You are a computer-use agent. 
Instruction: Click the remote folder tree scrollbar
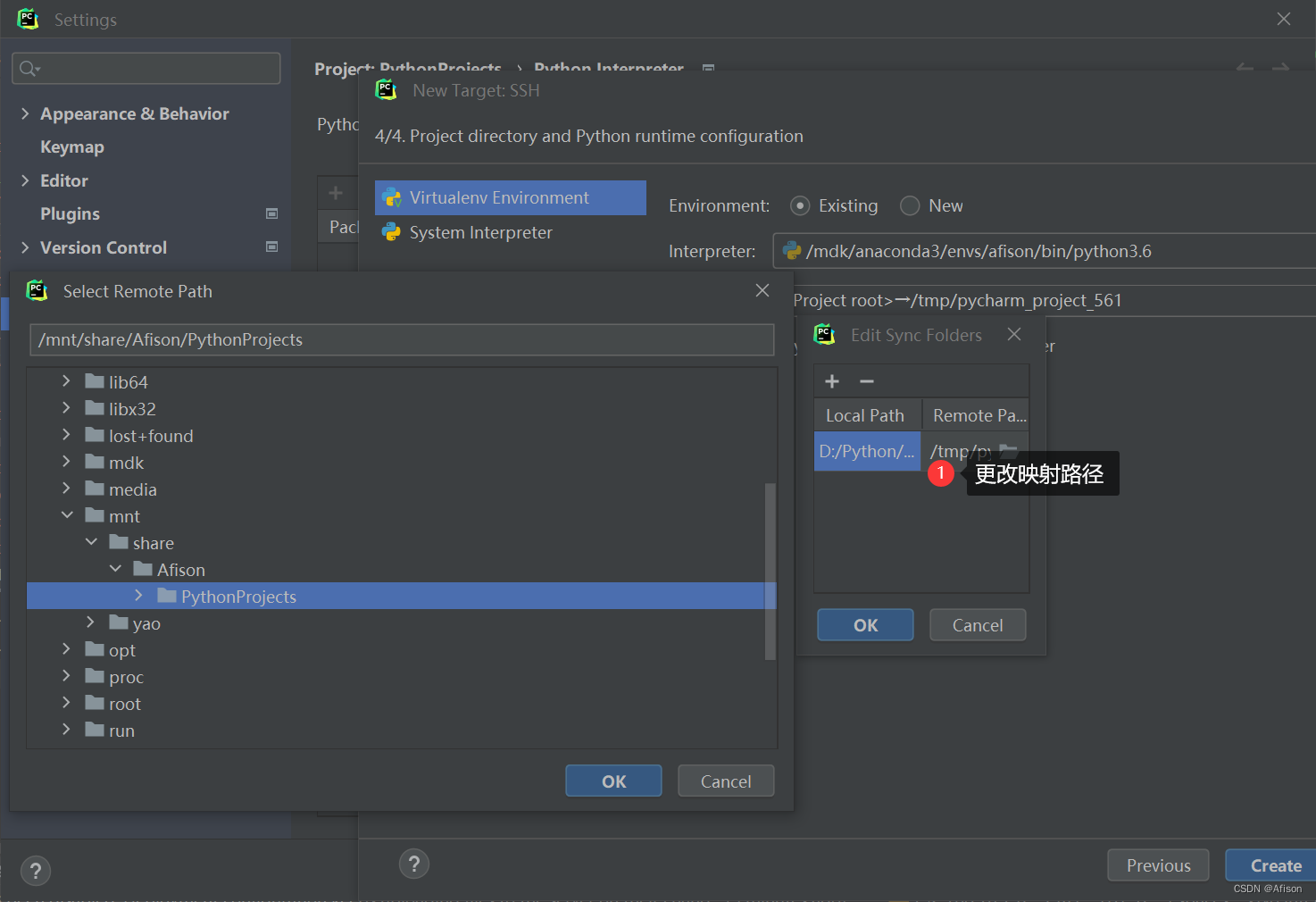point(770,572)
